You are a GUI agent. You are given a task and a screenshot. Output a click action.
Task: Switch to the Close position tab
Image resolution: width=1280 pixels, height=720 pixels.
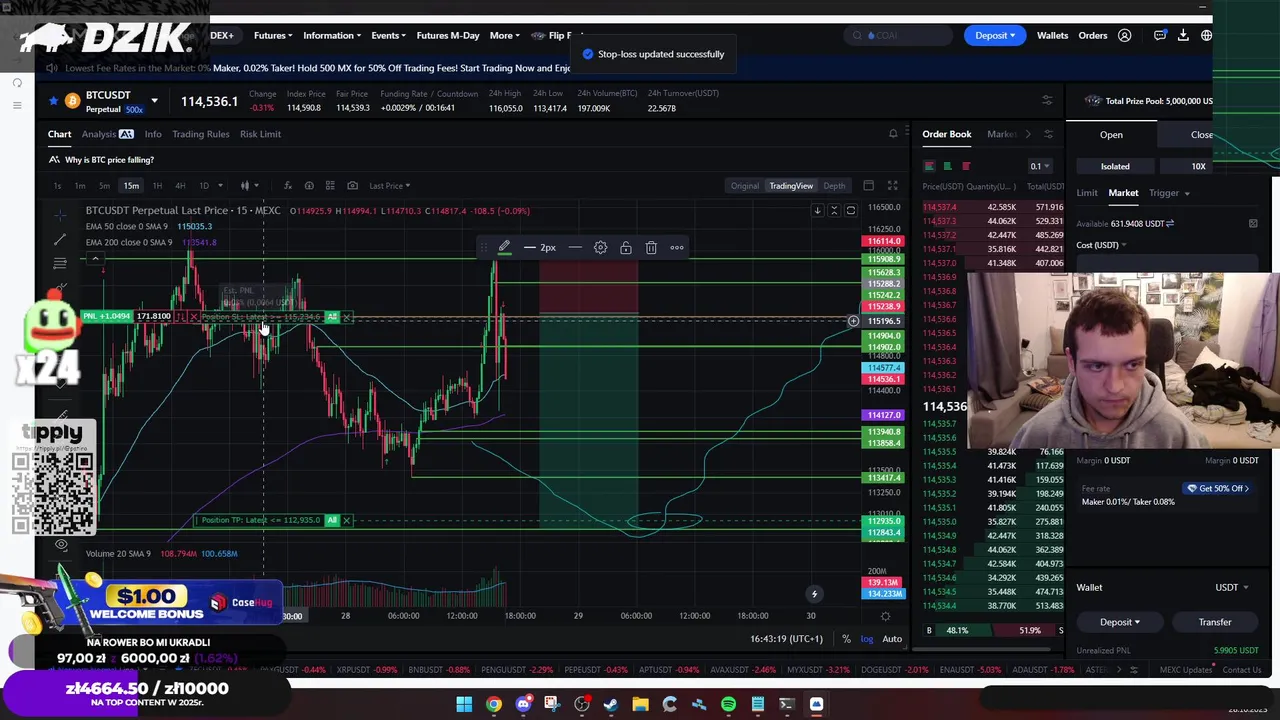pyautogui.click(x=1201, y=135)
